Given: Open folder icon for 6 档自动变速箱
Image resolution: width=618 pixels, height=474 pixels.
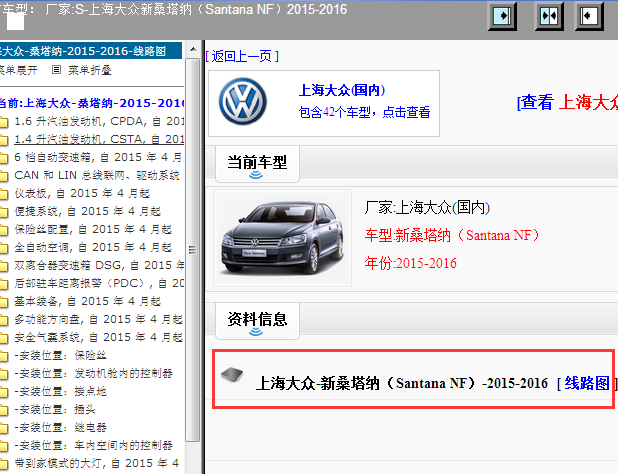Looking at the screenshot, I should (x=3, y=158).
